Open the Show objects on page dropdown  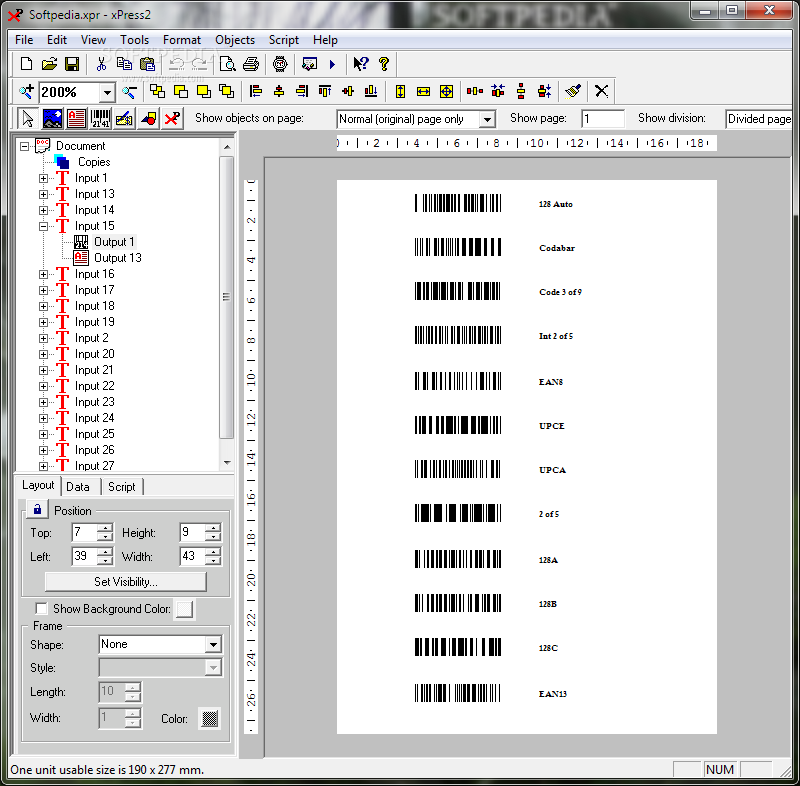pos(487,119)
